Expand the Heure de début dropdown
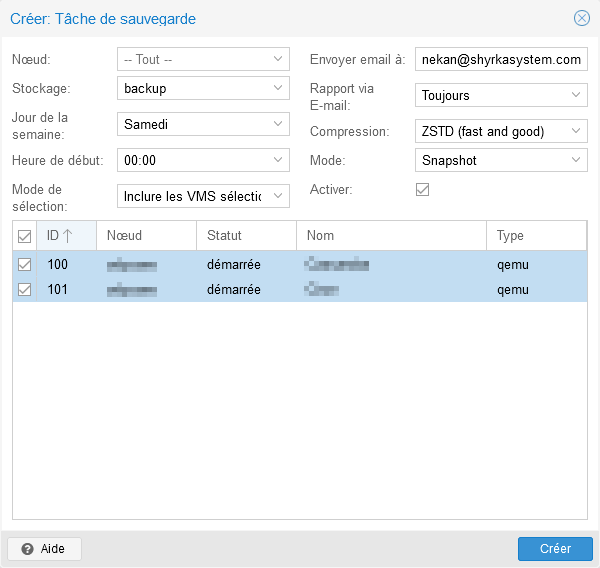600x568 pixels. point(278,160)
